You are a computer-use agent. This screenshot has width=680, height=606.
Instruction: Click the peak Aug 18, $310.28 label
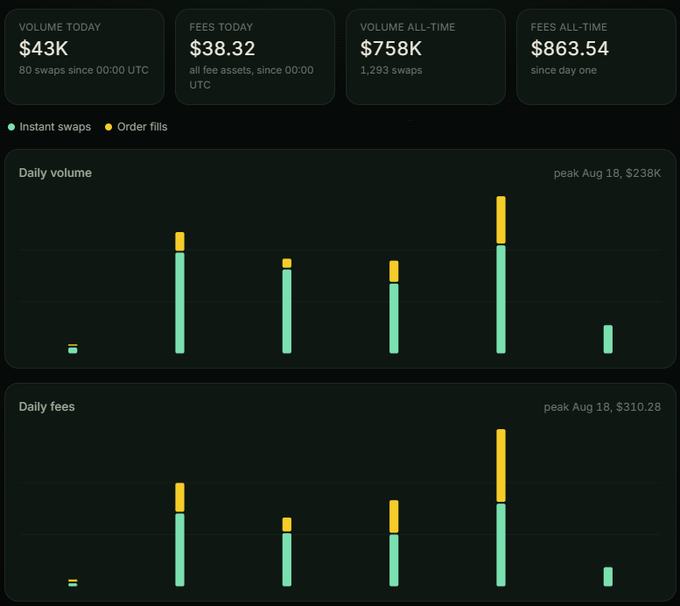[x=602, y=407]
